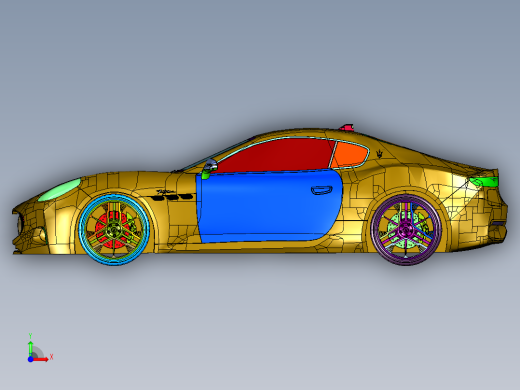520x390 pixels.
Task: Select the side mirror near windshield
Action: coord(209,168)
